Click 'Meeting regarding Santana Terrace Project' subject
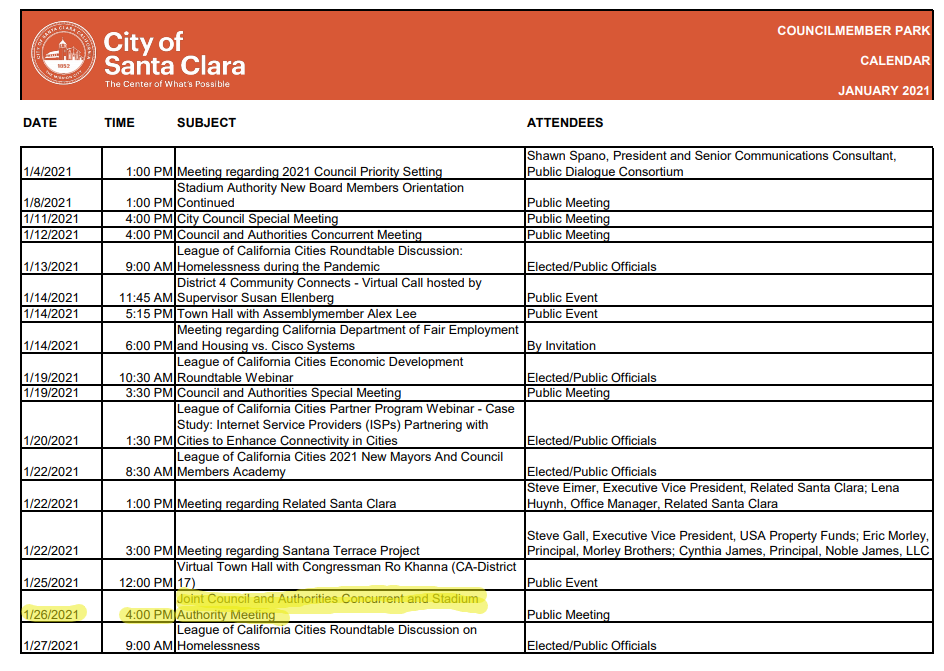The height and width of the screenshot is (671, 944). pyautogui.click(x=298, y=551)
